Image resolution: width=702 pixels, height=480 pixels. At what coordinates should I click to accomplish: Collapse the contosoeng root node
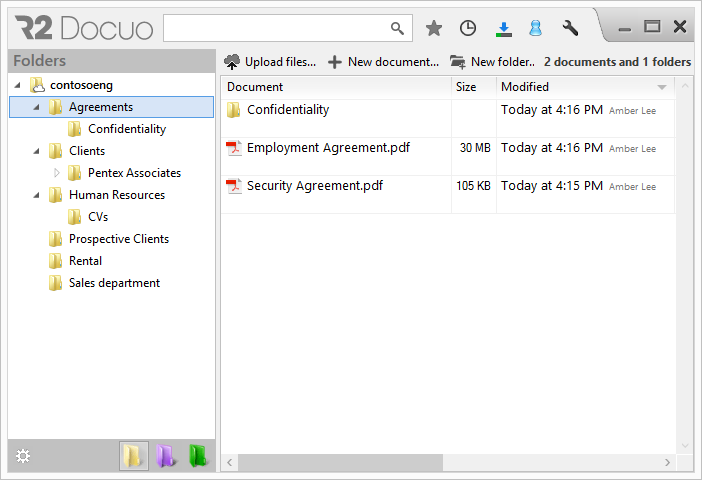pyautogui.click(x=18, y=85)
